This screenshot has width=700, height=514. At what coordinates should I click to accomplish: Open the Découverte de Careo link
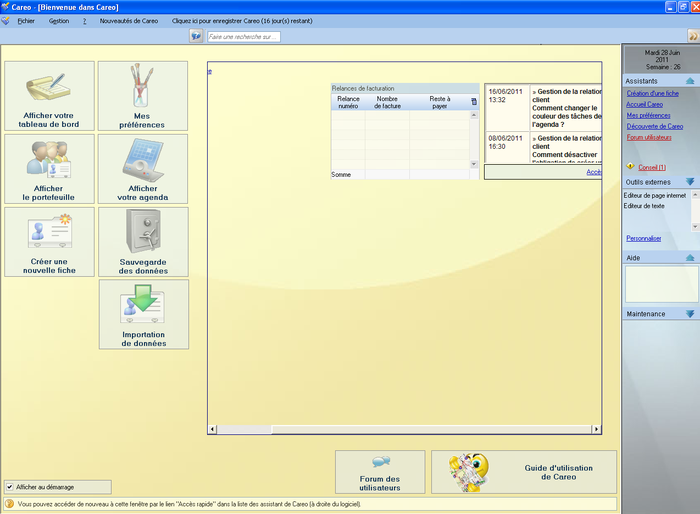654,126
